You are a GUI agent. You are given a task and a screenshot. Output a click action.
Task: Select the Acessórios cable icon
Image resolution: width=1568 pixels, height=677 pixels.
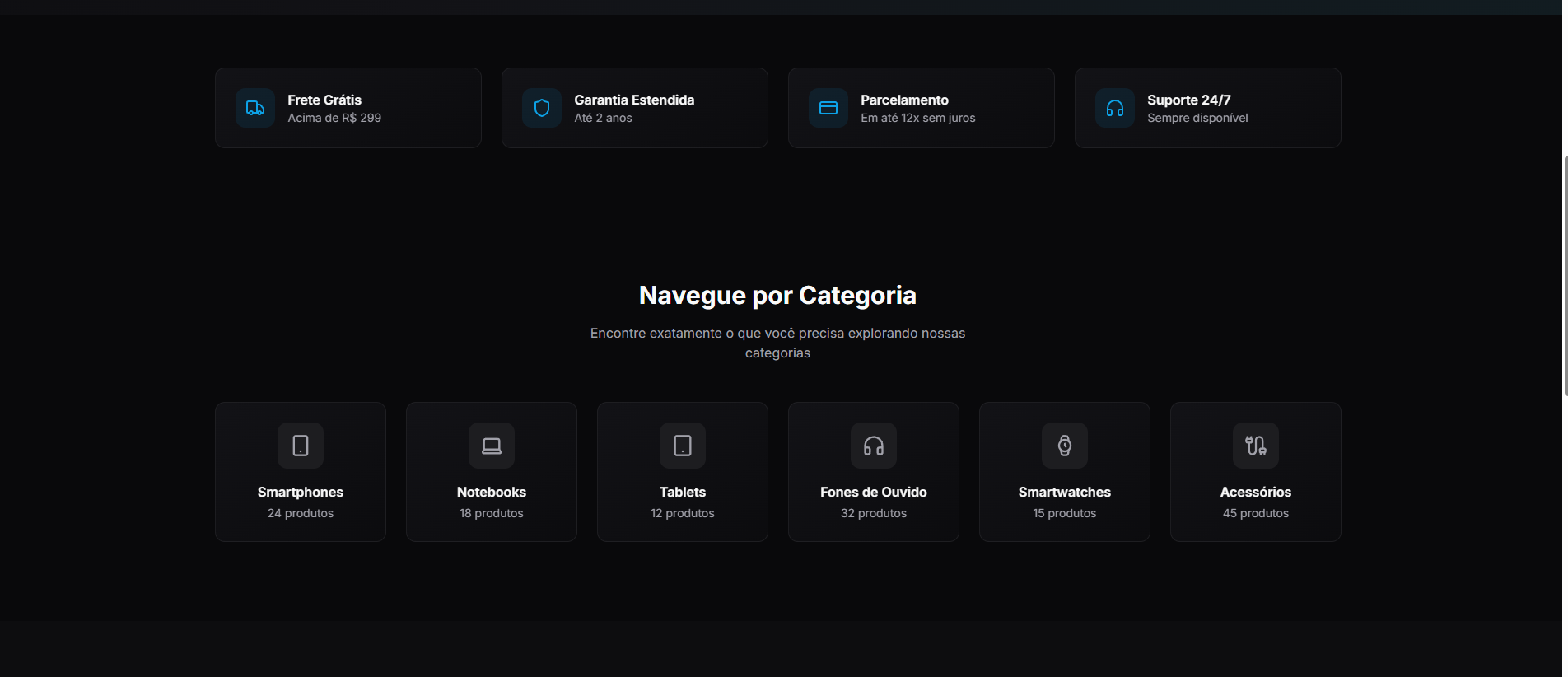pyautogui.click(x=1256, y=446)
